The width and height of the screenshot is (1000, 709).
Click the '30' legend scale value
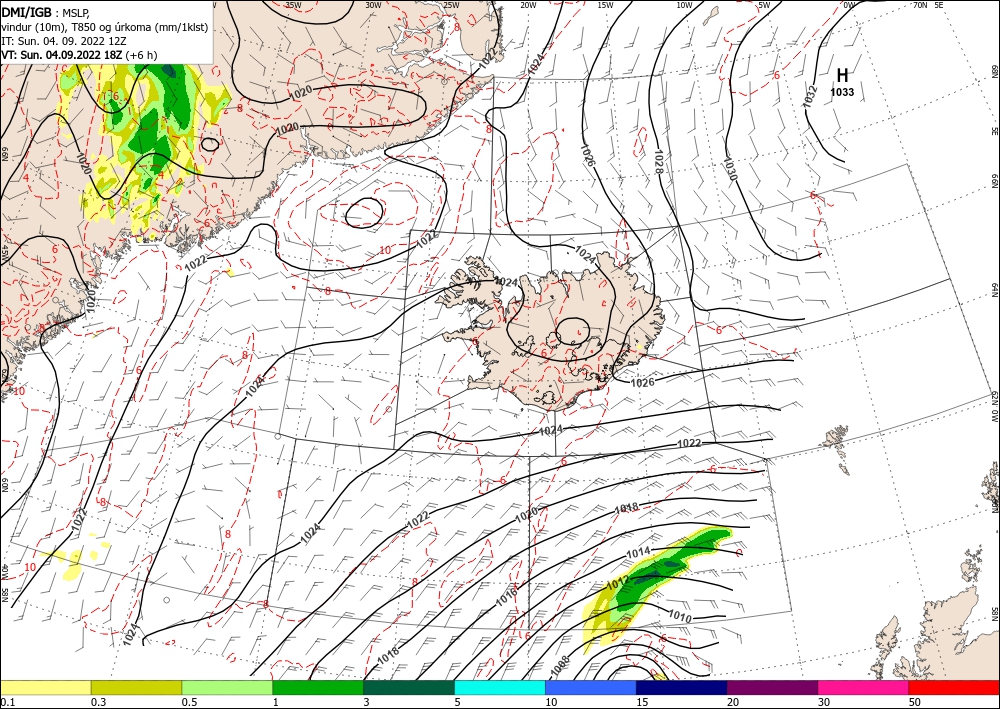click(x=825, y=701)
